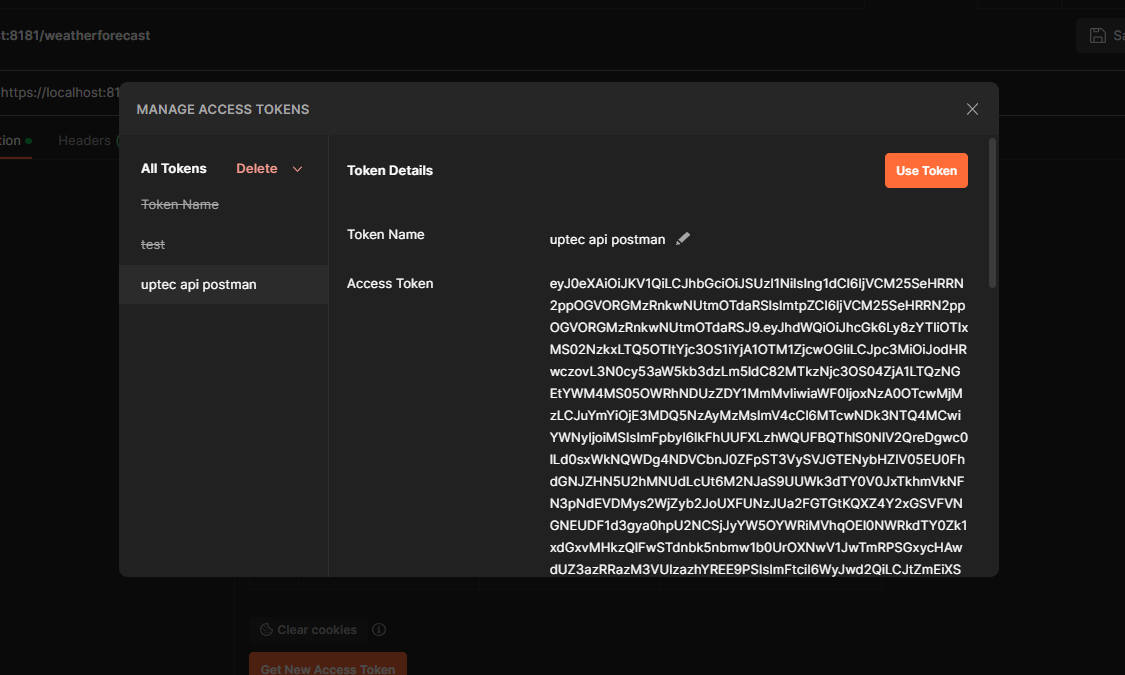Close the Manage Access Tokens dialog
Viewport: 1125px width, 675px height.
click(x=972, y=109)
